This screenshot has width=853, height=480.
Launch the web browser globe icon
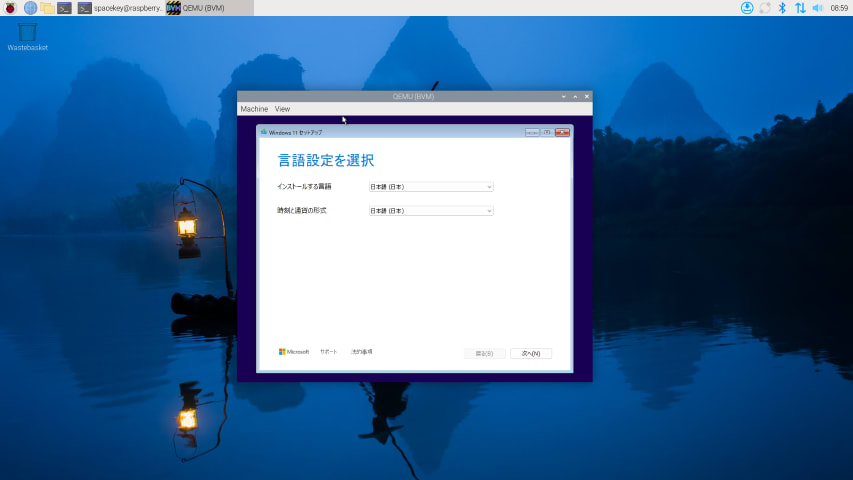click(x=30, y=8)
